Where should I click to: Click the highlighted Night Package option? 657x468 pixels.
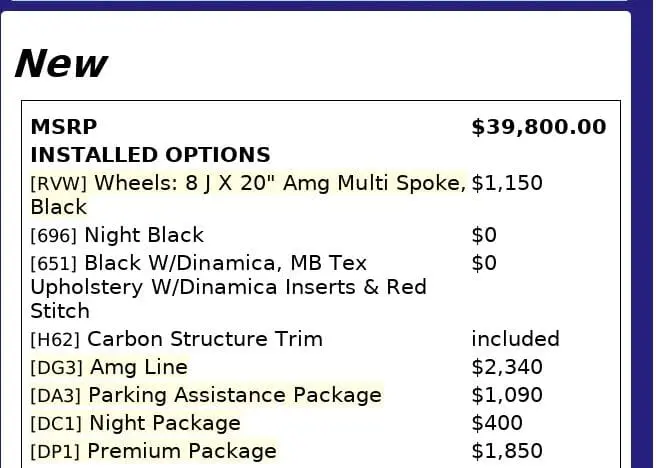click(x=164, y=423)
